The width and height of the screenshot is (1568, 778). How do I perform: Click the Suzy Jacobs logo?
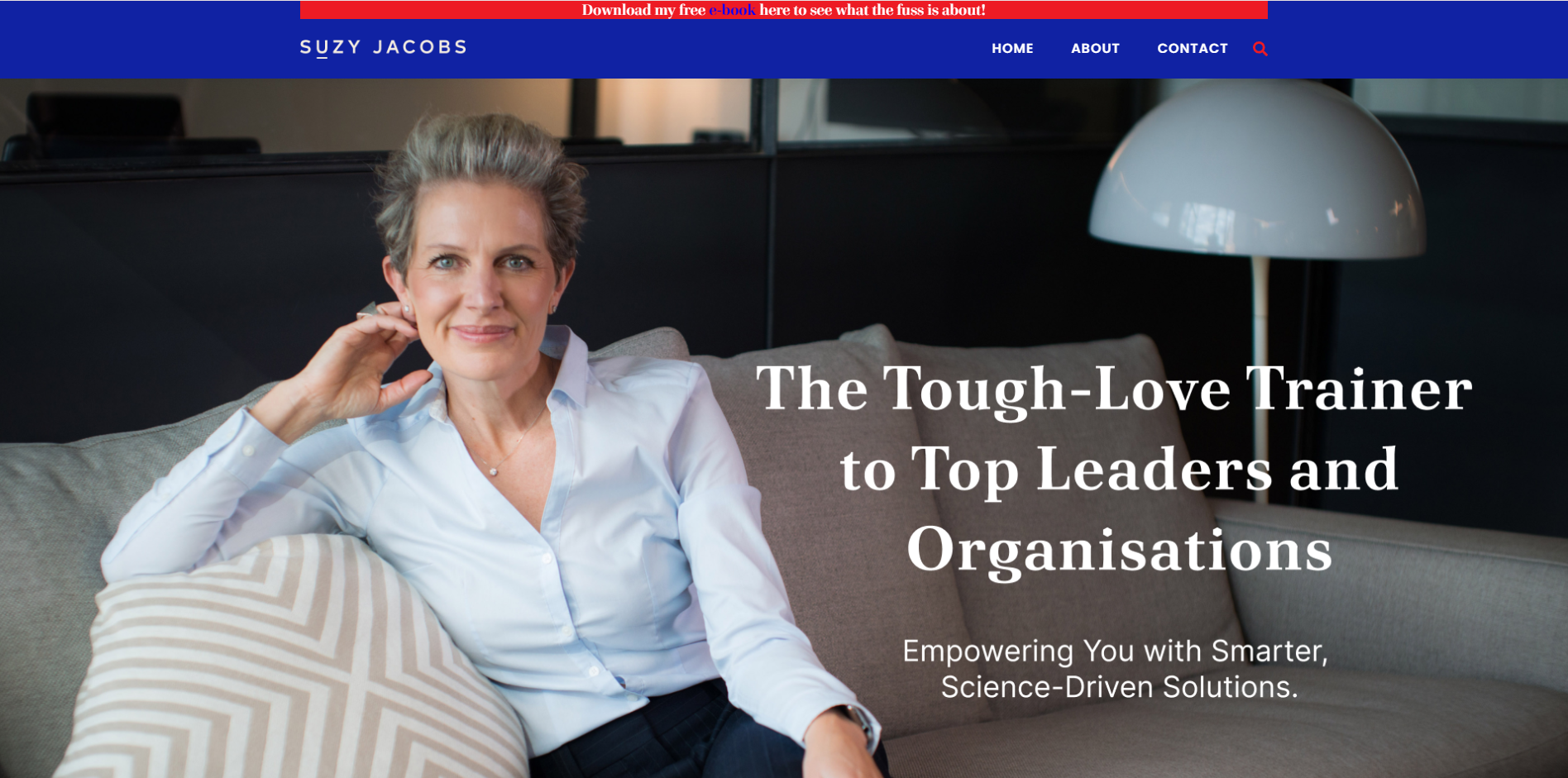point(384,48)
